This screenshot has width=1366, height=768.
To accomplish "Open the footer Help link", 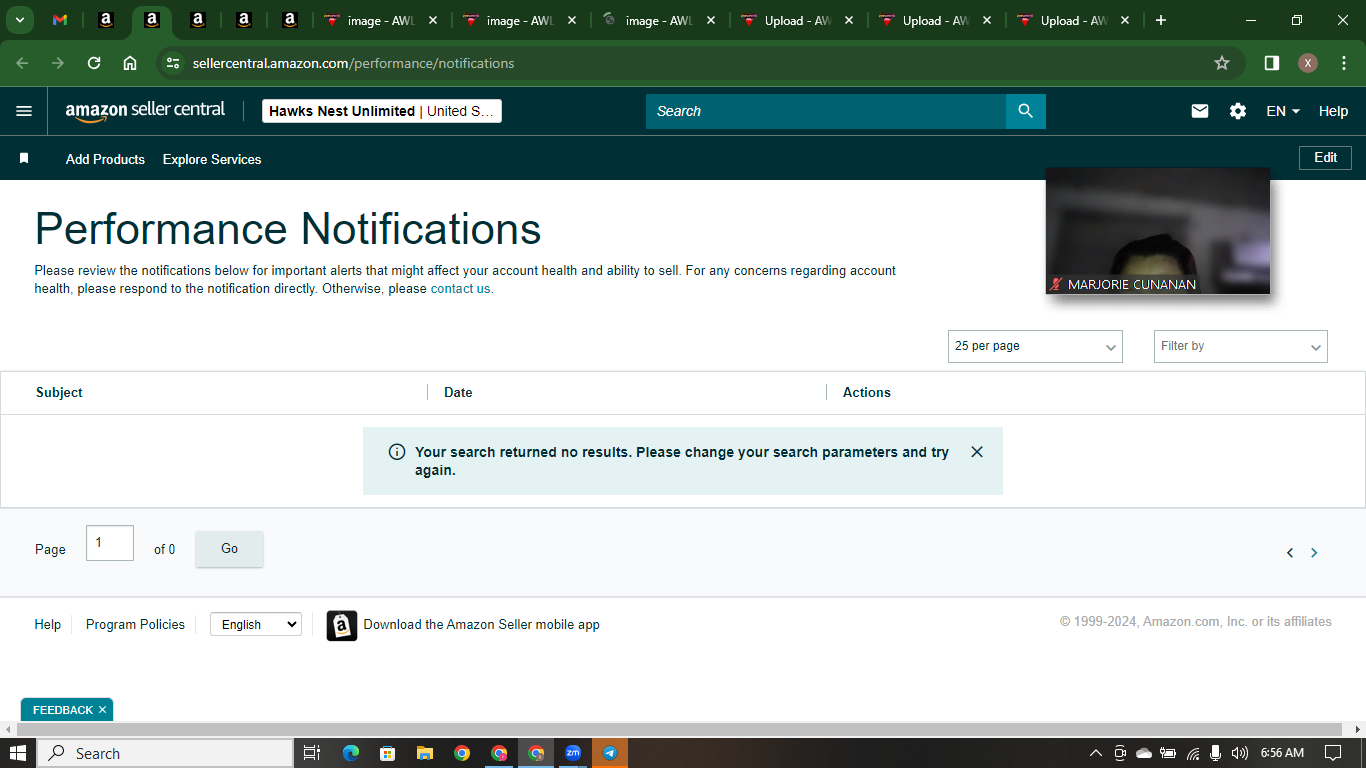I will (x=48, y=624).
